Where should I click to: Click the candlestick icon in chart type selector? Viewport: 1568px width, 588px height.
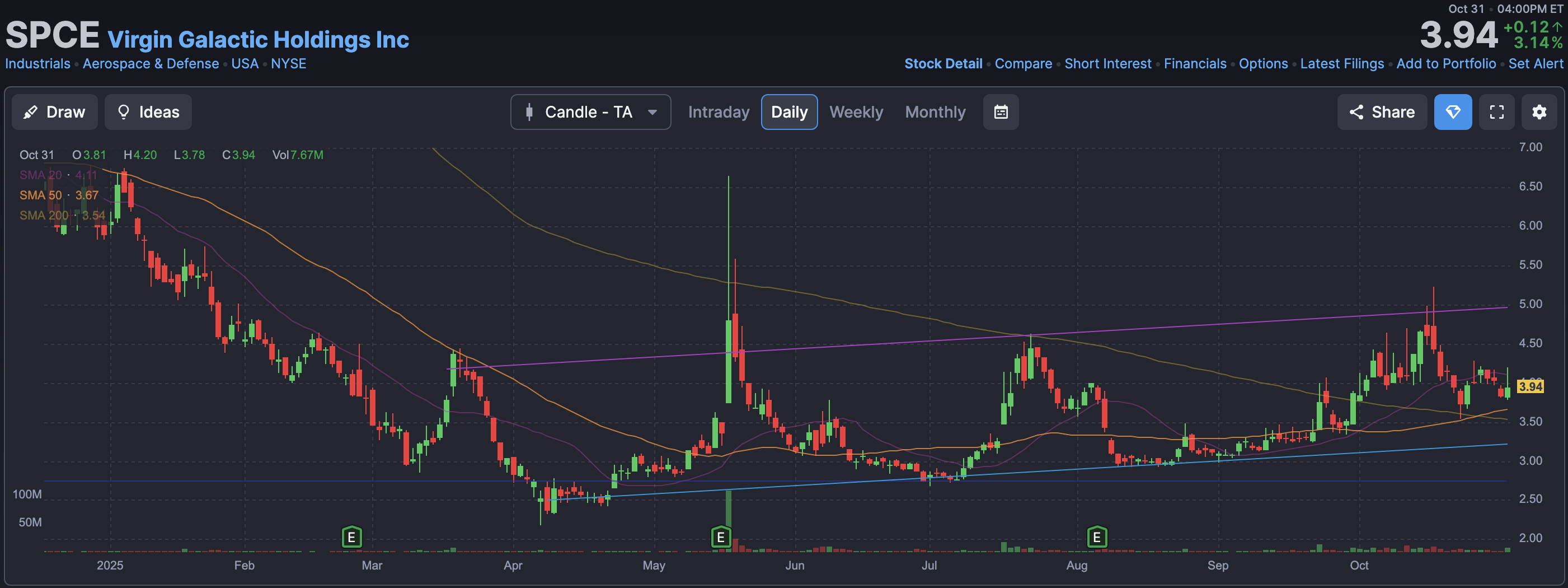click(x=529, y=112)
